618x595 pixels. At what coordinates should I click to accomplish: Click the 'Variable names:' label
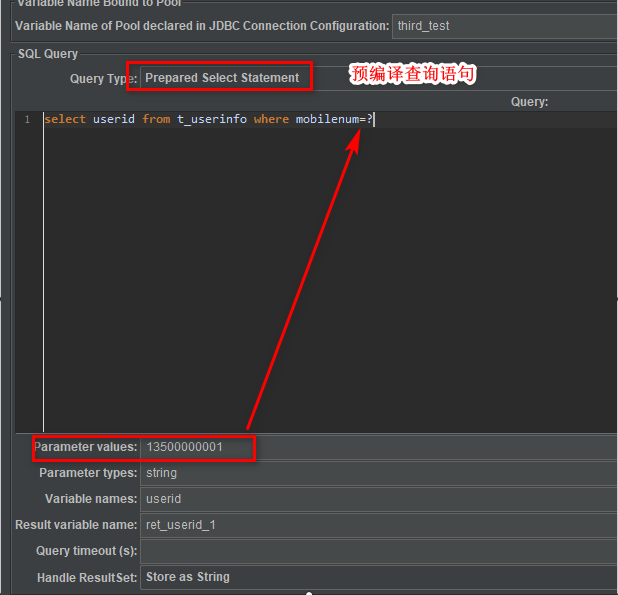tap(91, 499)
